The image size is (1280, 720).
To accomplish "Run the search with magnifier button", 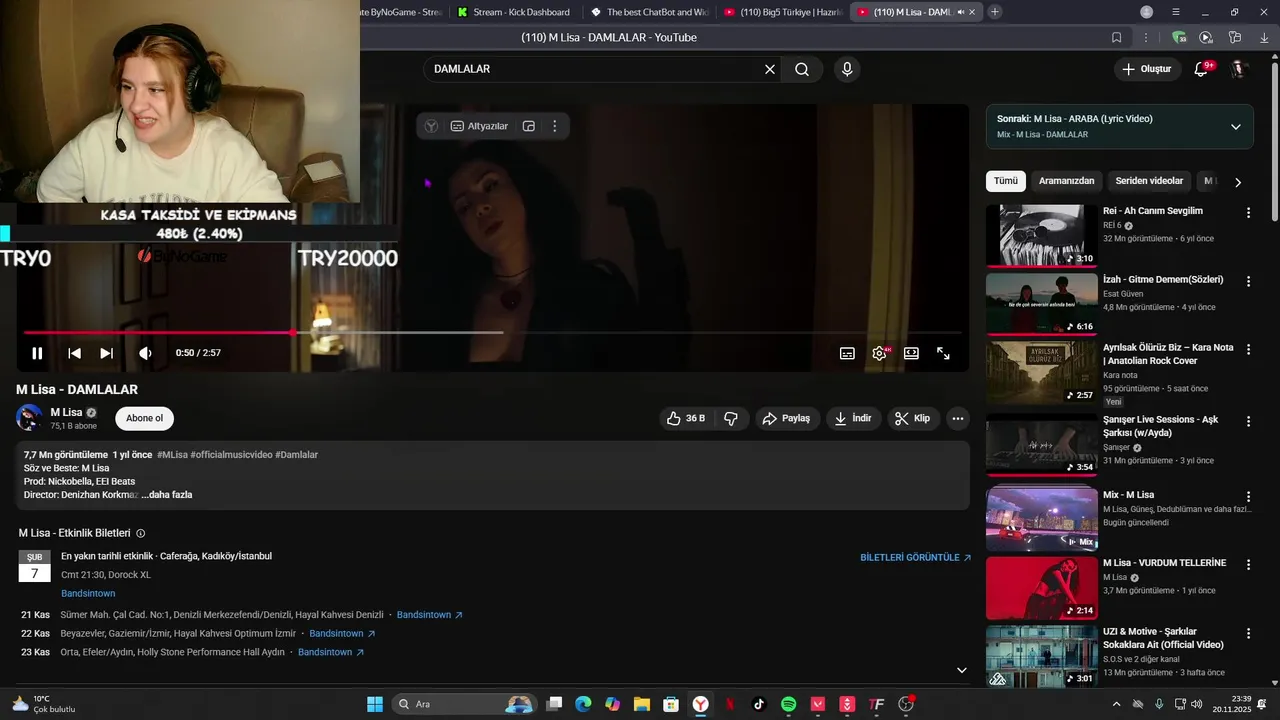I will pos(802,69).
